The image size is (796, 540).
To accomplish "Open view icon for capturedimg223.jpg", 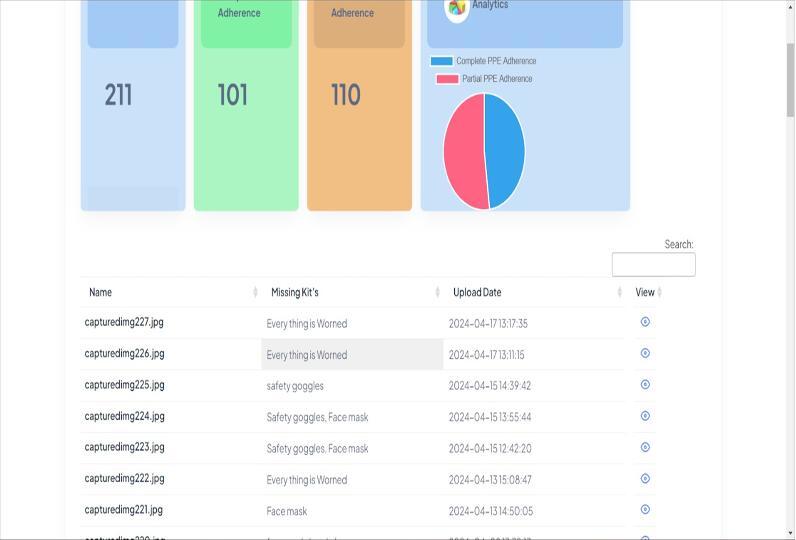I will point(645,447).
